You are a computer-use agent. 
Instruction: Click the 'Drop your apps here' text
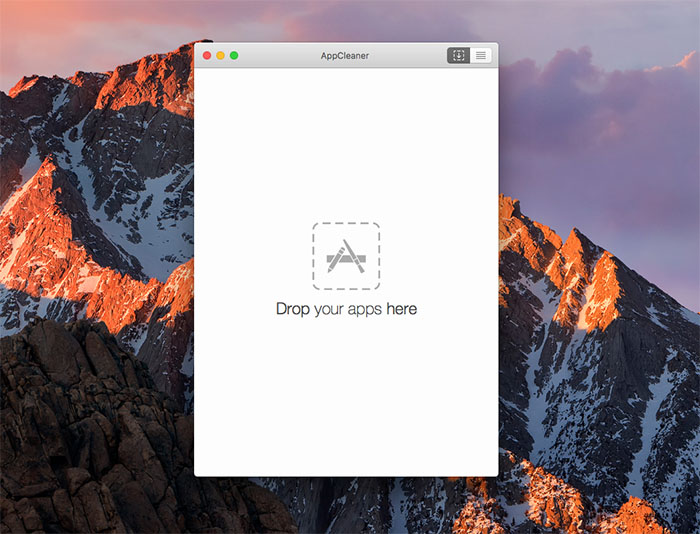pyautogui.click(x=346, y=309)
